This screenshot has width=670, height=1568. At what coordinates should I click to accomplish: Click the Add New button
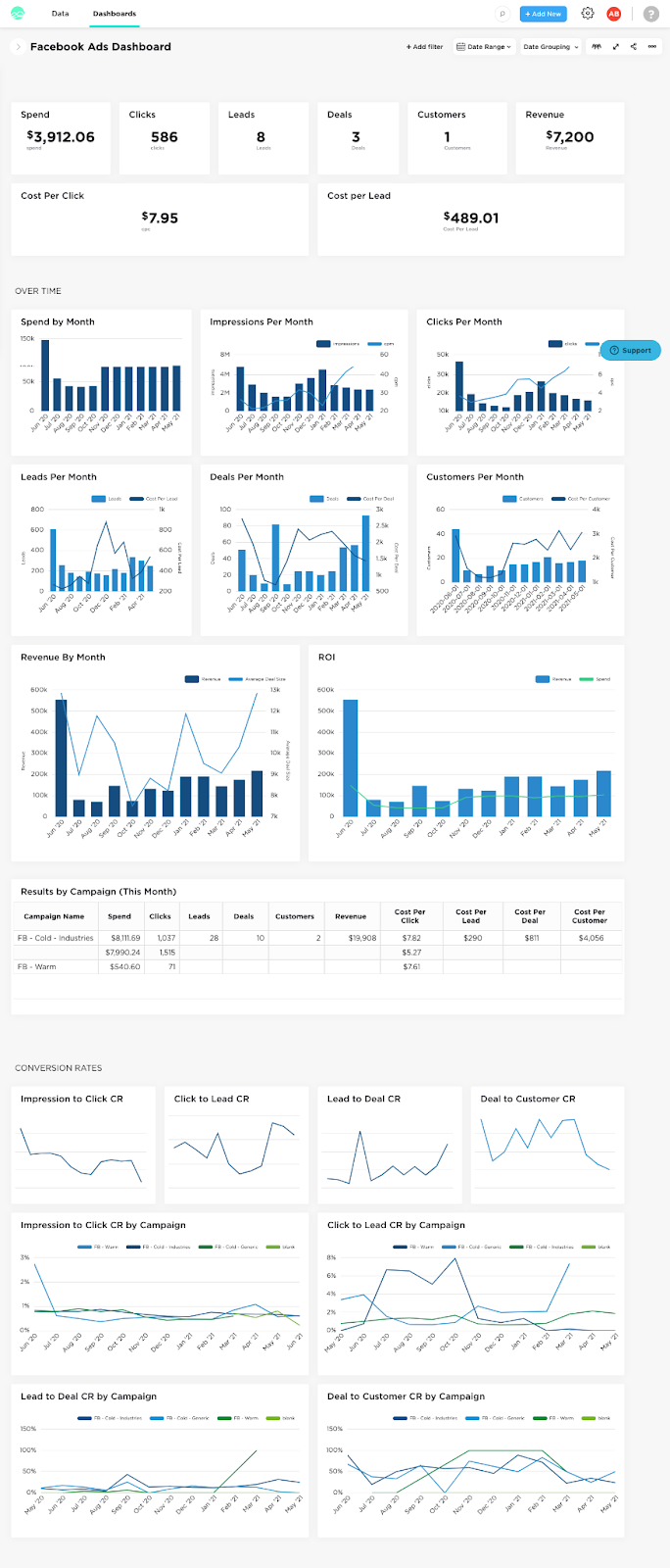point(543,14)
